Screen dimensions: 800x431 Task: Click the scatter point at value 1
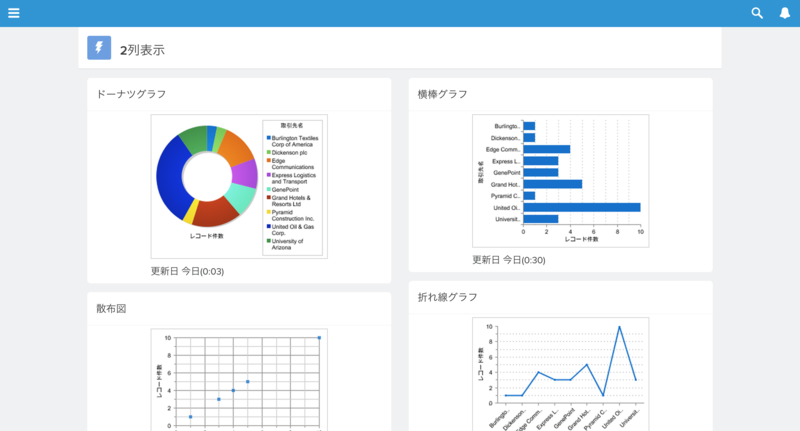[190, 417]
